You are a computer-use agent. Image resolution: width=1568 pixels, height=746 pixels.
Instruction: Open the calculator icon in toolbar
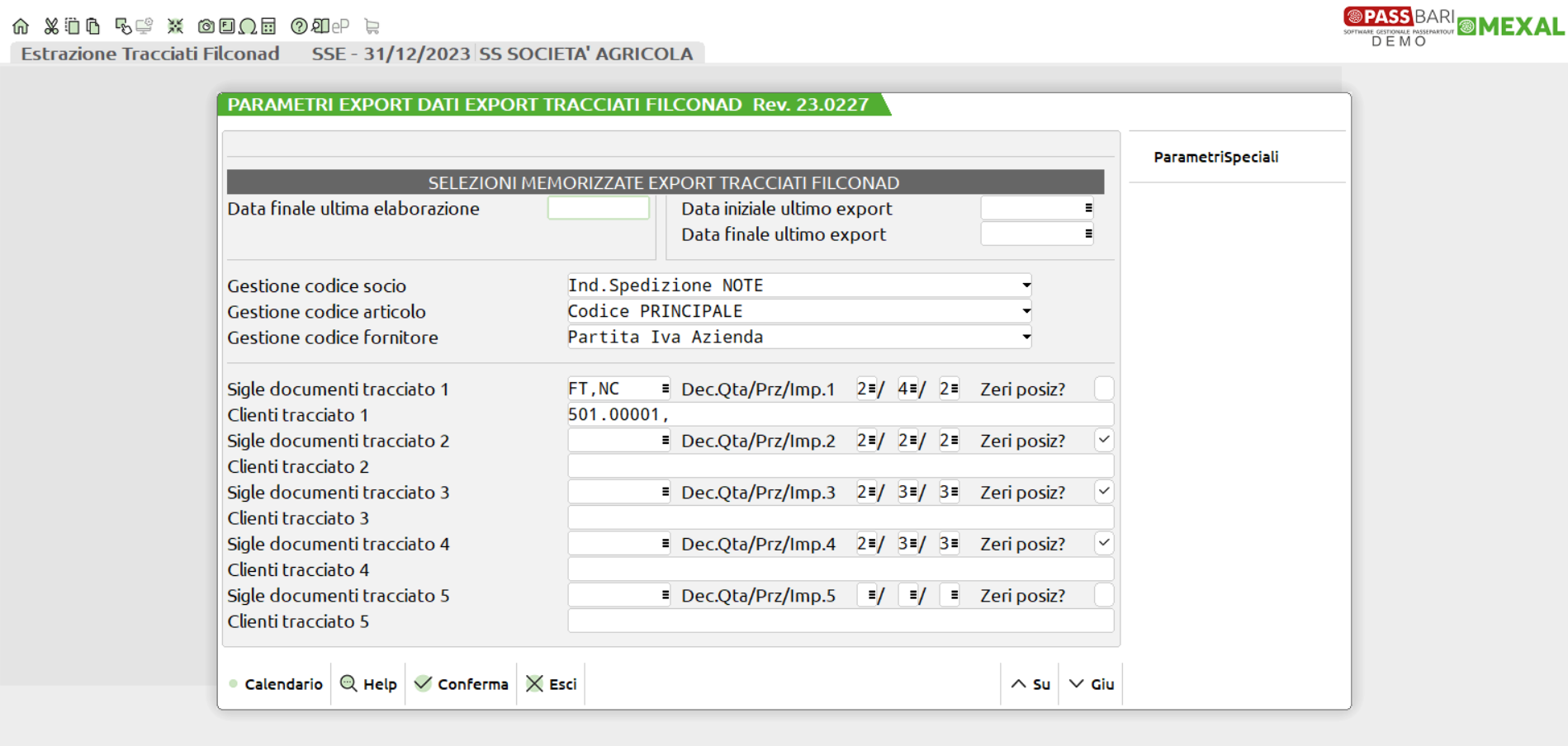click(x=268, y=26)
